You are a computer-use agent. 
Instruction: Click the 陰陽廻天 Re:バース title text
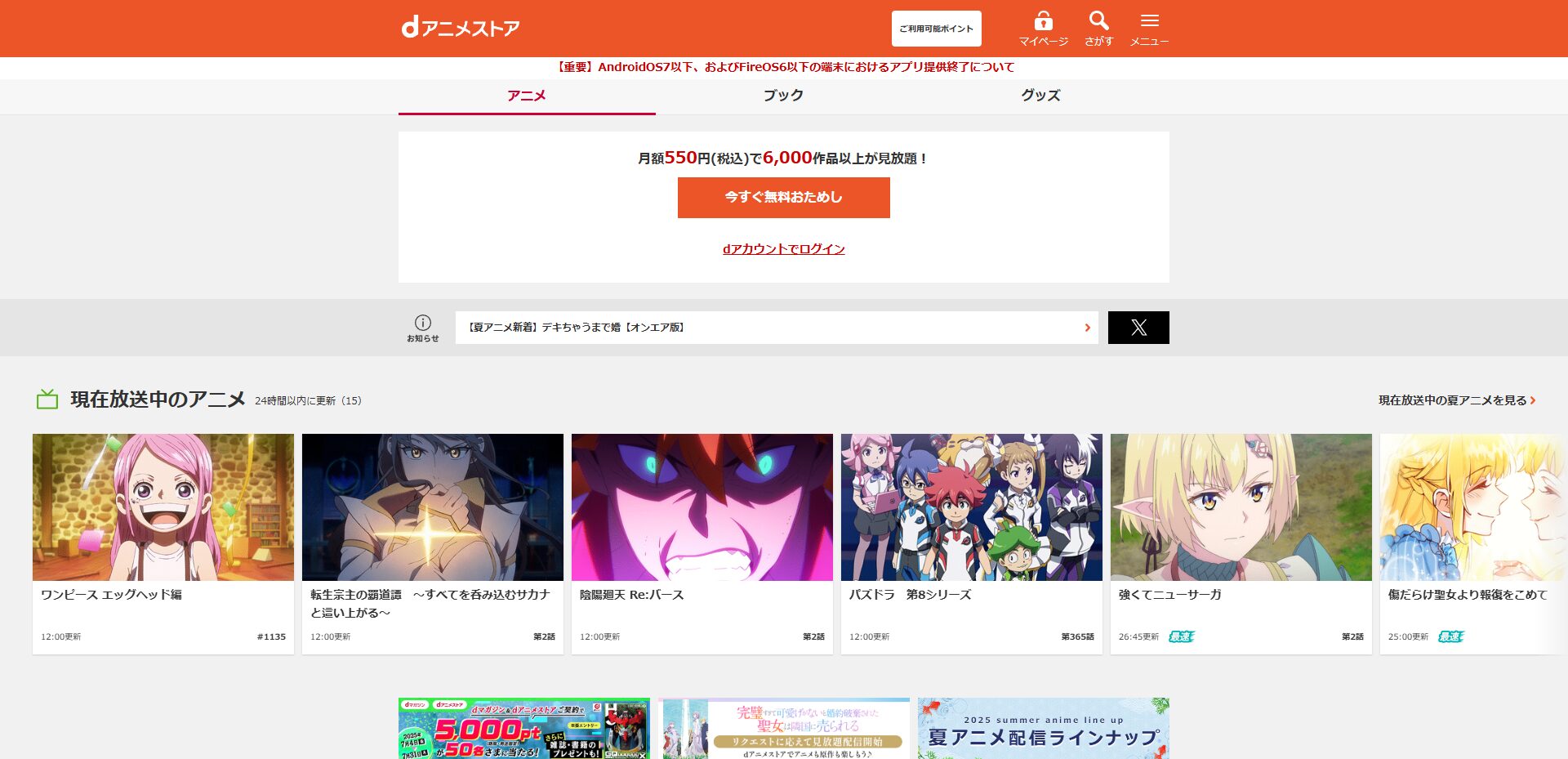pyautogui.click(x=632, y=595)
